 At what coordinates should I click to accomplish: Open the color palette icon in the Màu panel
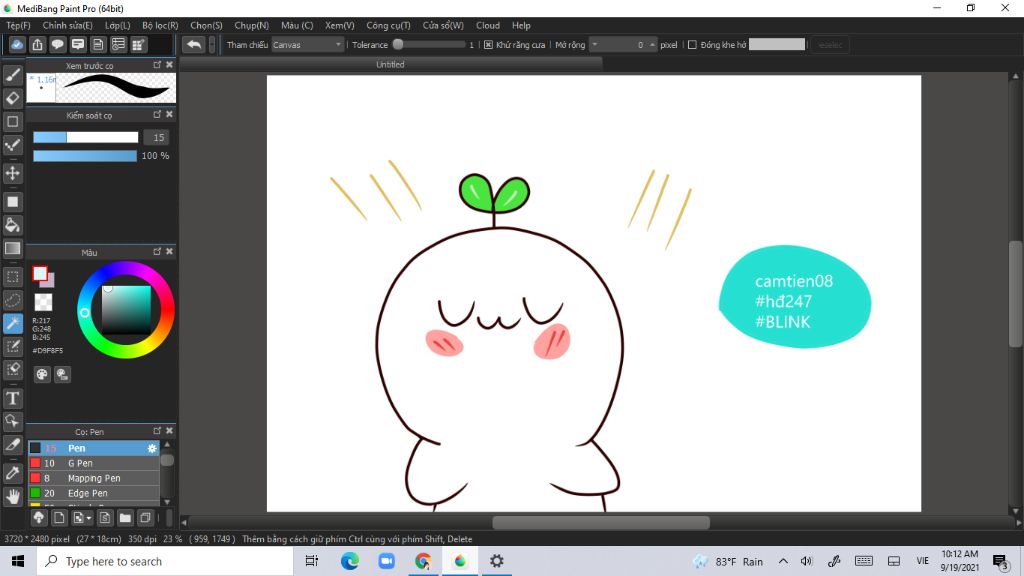[x=42, y=374]
